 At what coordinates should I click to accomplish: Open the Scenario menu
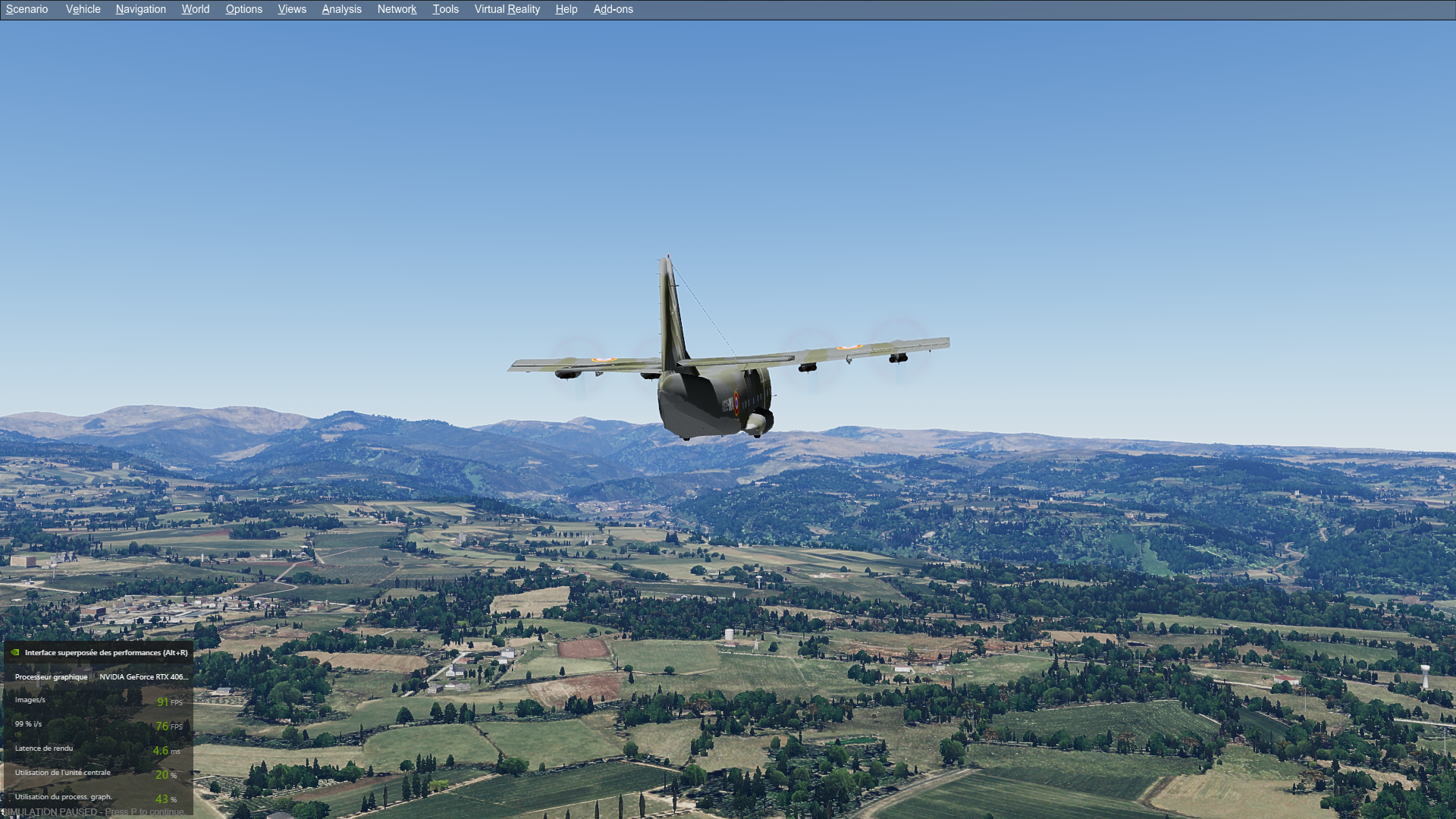click(27, 9)
